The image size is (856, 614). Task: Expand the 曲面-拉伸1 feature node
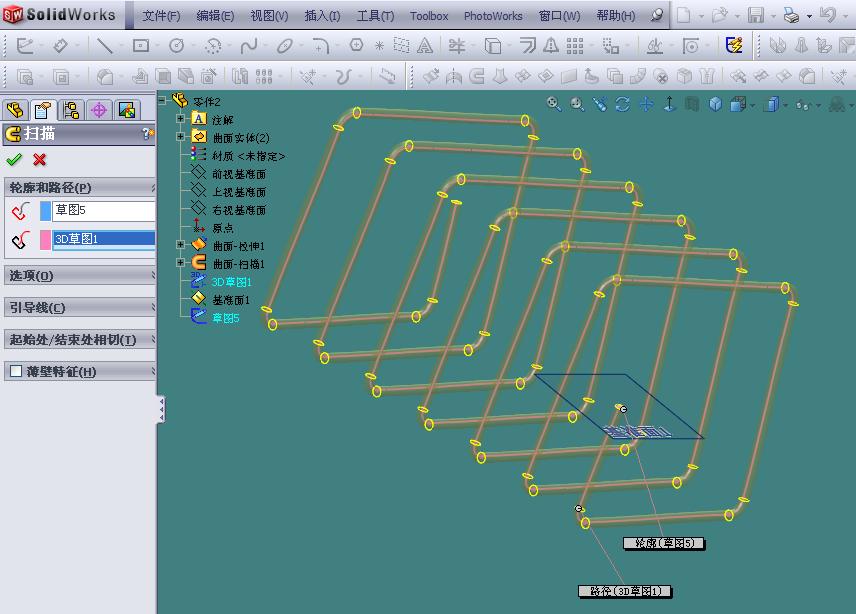coord(181,245)
